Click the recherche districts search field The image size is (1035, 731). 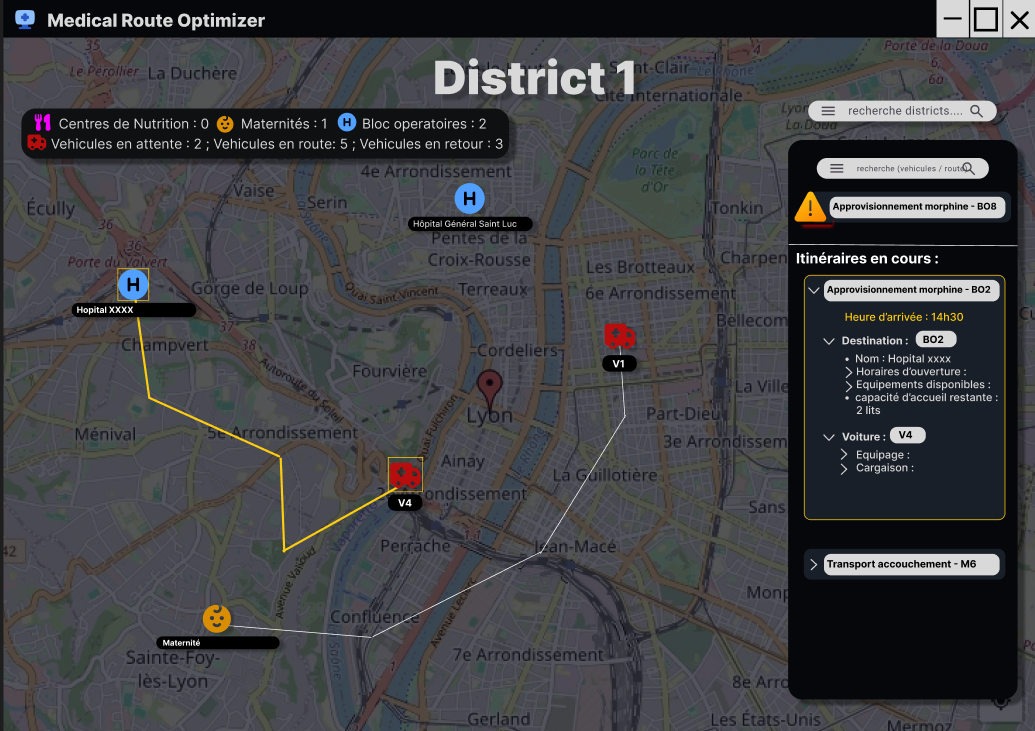[x=902, y=111]
